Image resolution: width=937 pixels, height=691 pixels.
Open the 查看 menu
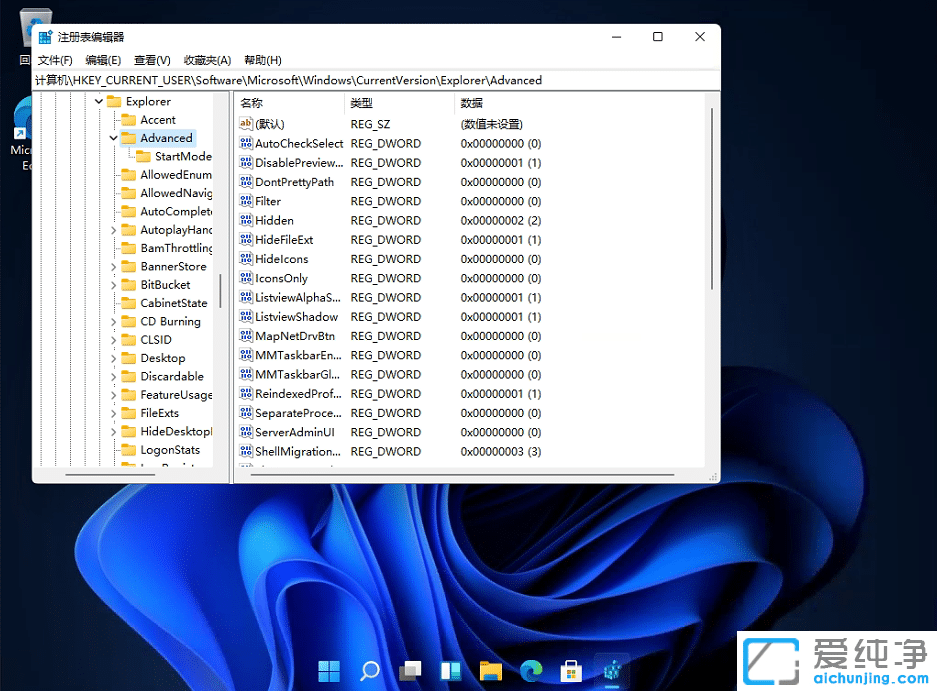[150, 60]
